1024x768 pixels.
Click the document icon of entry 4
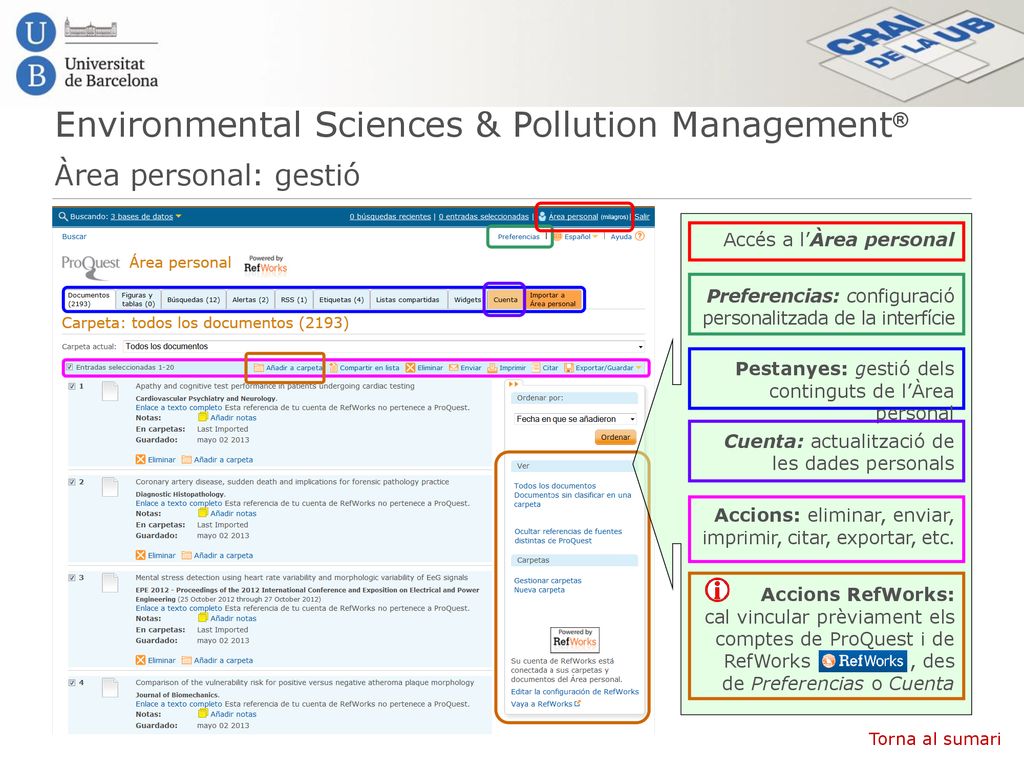[x=110, y=687]
